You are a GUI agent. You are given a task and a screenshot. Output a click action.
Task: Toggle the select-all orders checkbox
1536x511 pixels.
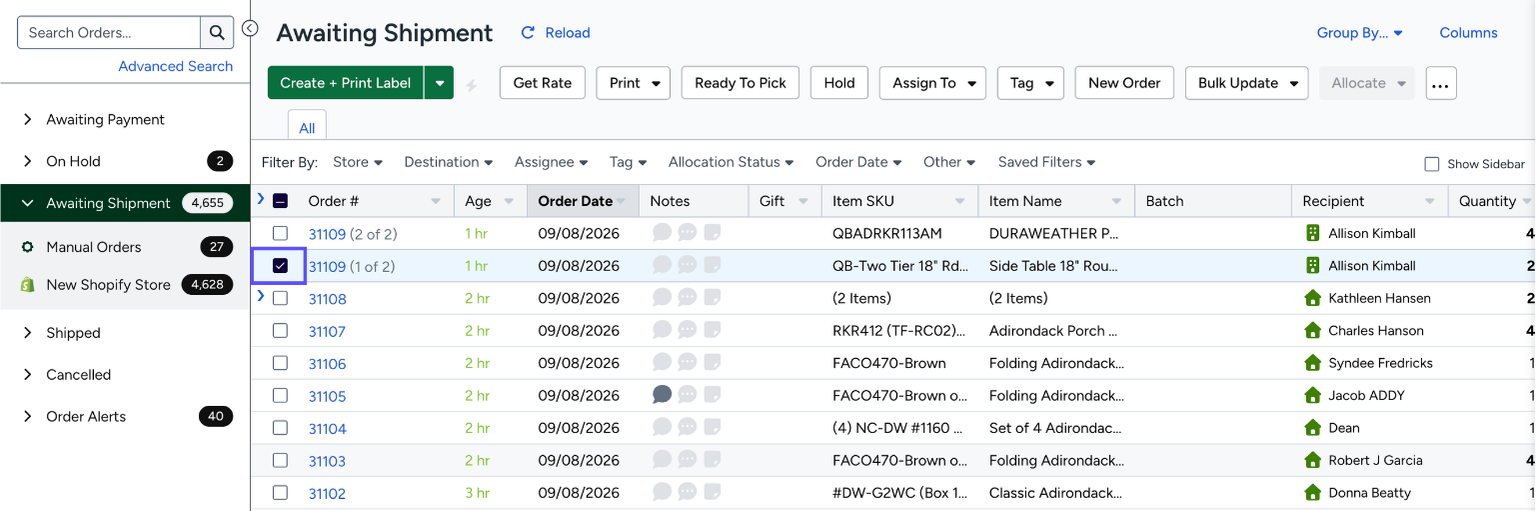coord(280,201)
